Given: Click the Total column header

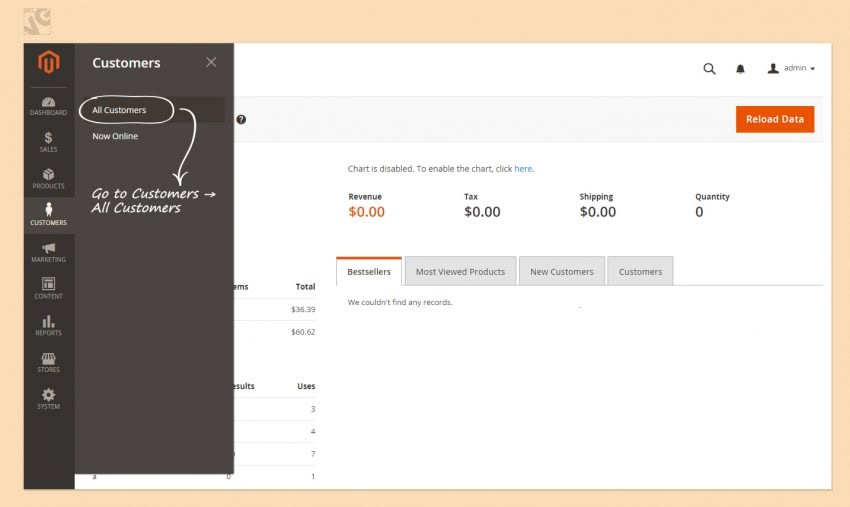Looking at the screenshot, I should [305, 286].
